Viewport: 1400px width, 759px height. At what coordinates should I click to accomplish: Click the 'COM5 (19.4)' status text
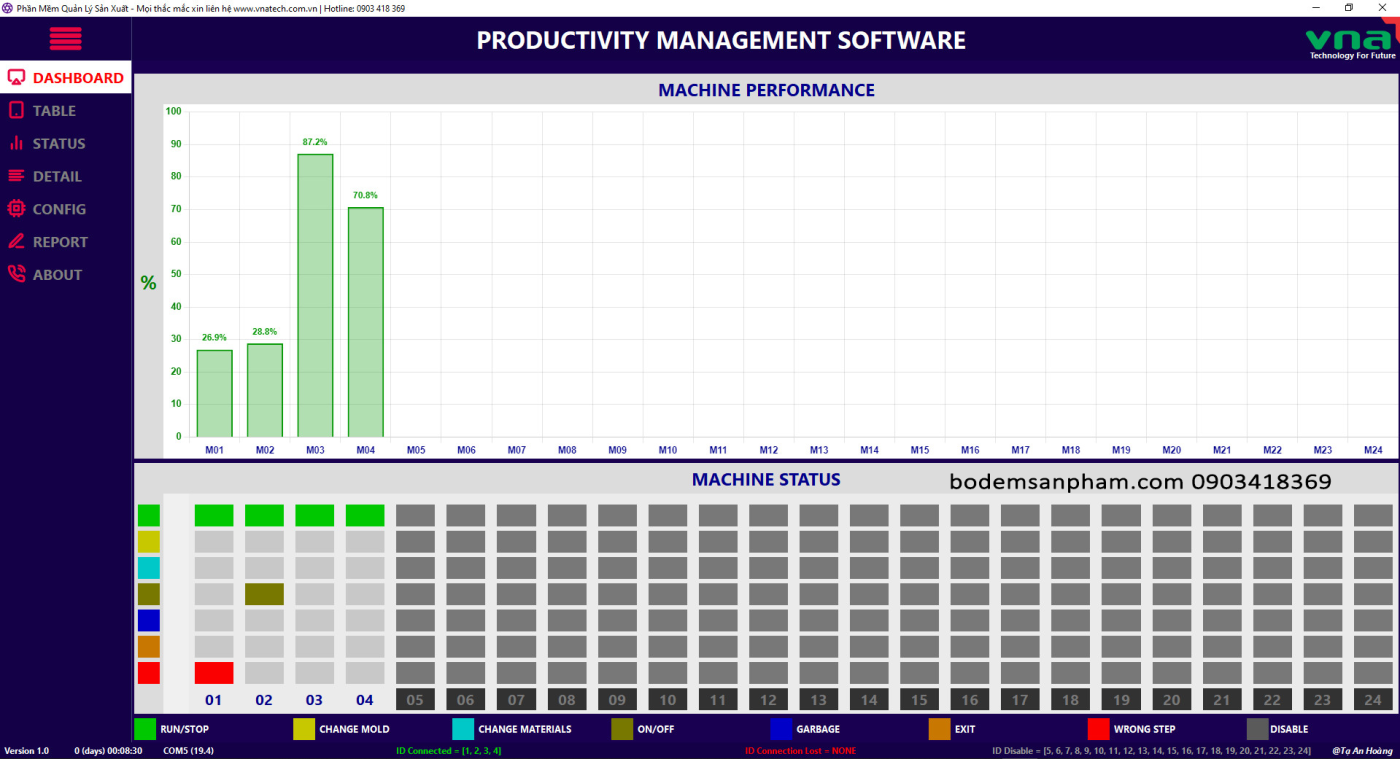click(x=188, y=751)
